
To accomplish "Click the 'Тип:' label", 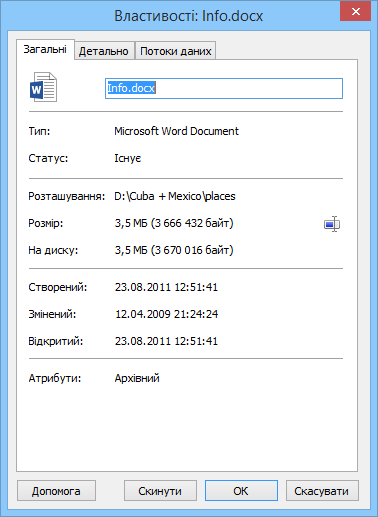I will [x=39, y=131].
